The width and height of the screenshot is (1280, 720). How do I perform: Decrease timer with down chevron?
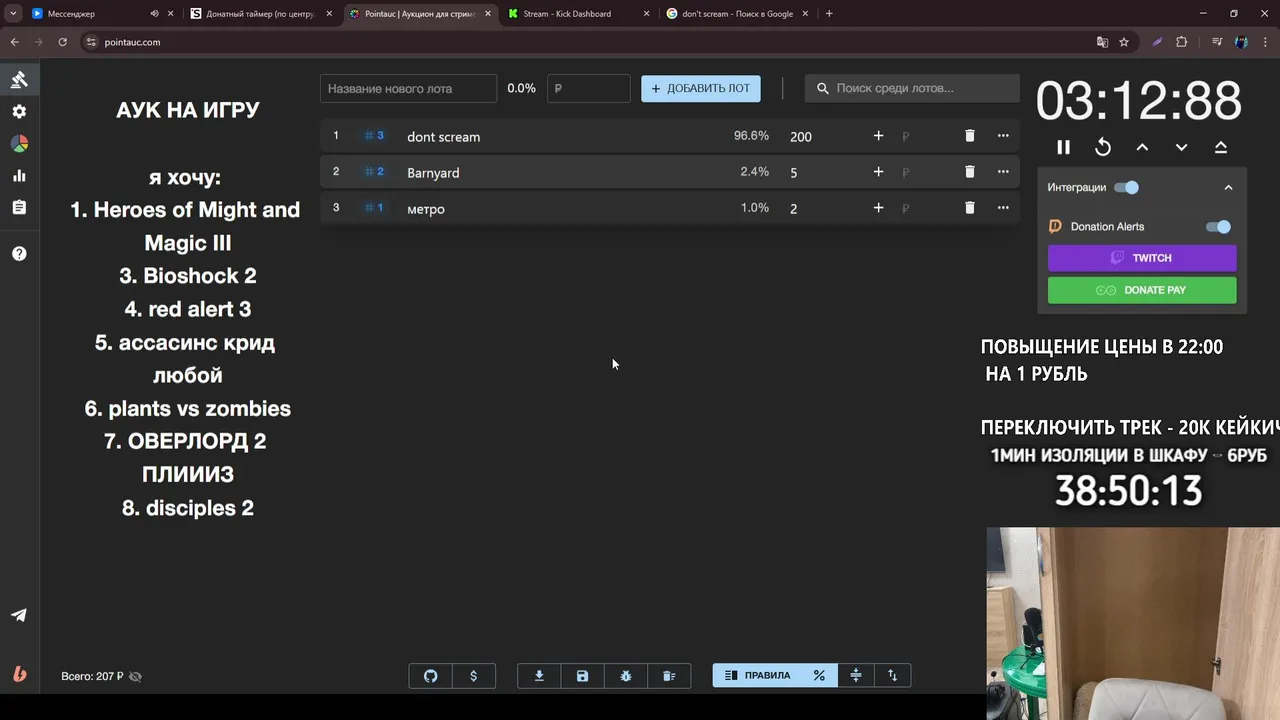tap(1181, 147)
